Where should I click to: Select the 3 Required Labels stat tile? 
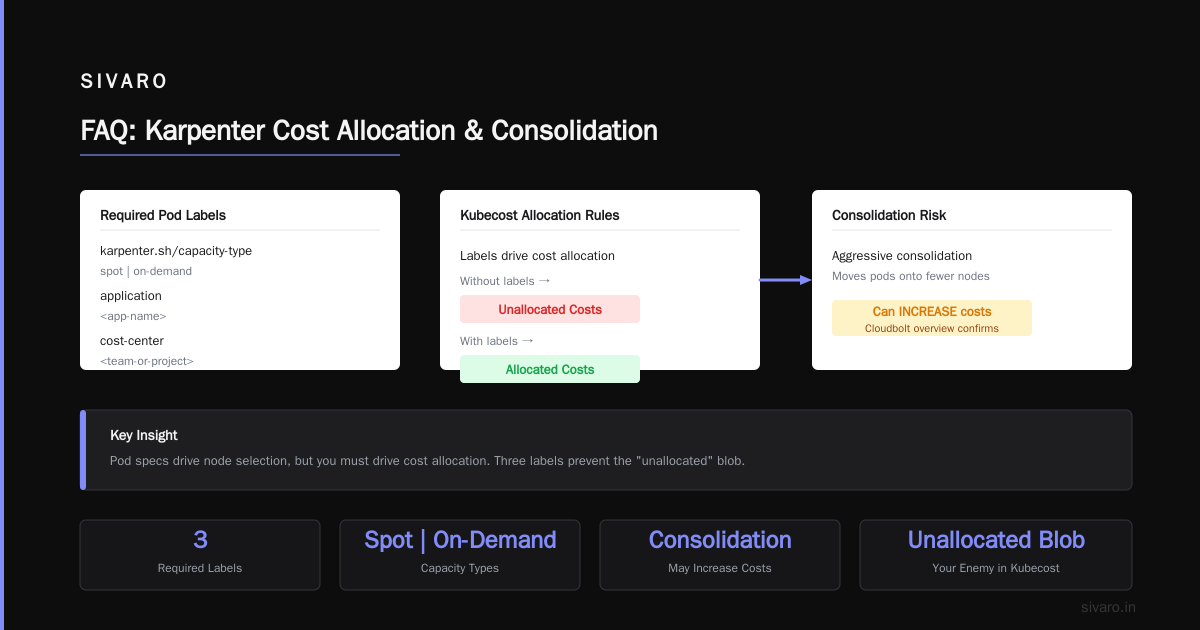pos(200,554)
